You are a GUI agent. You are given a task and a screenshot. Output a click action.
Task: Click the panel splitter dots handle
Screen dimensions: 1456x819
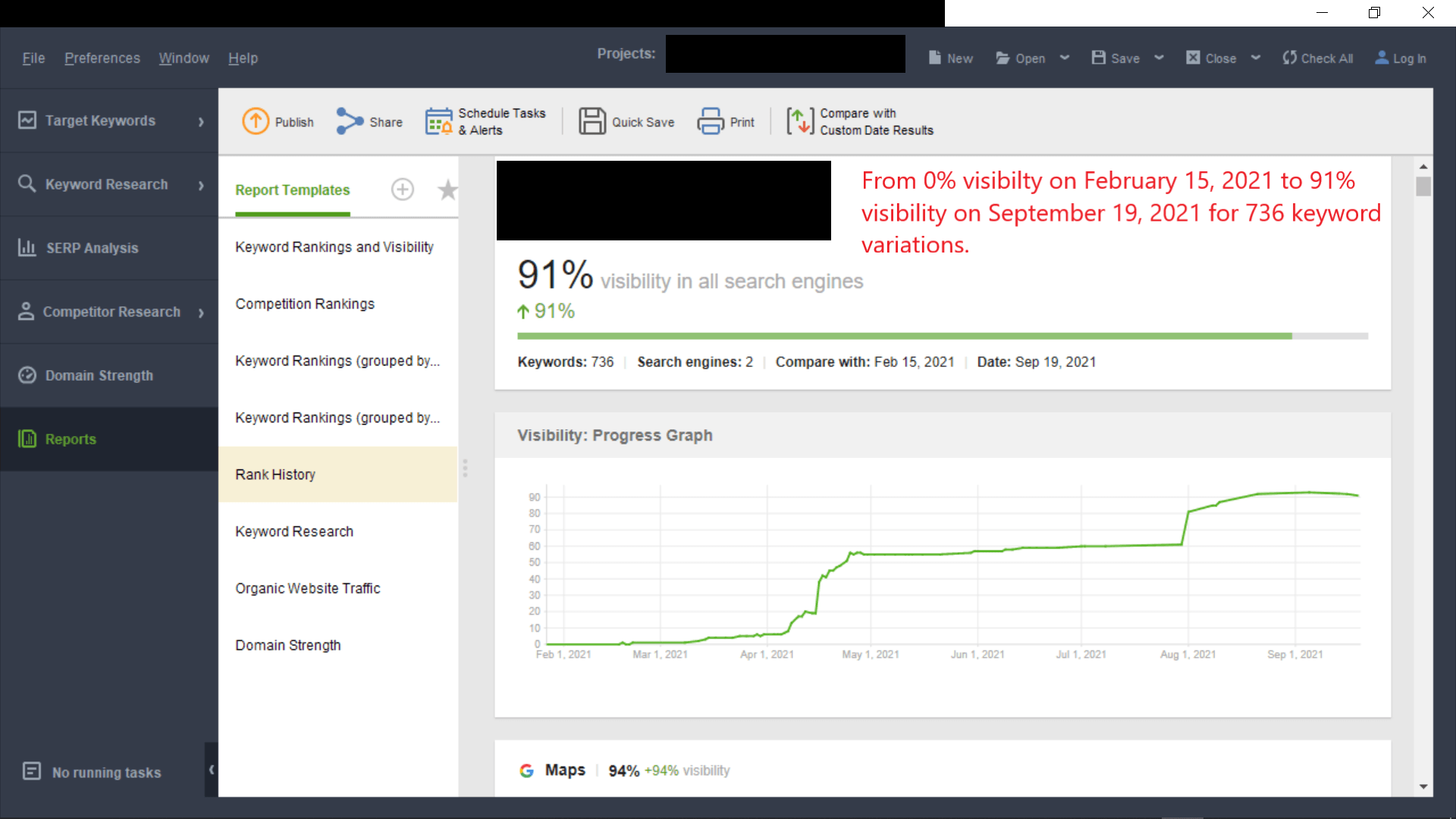[x=465, y=468]
